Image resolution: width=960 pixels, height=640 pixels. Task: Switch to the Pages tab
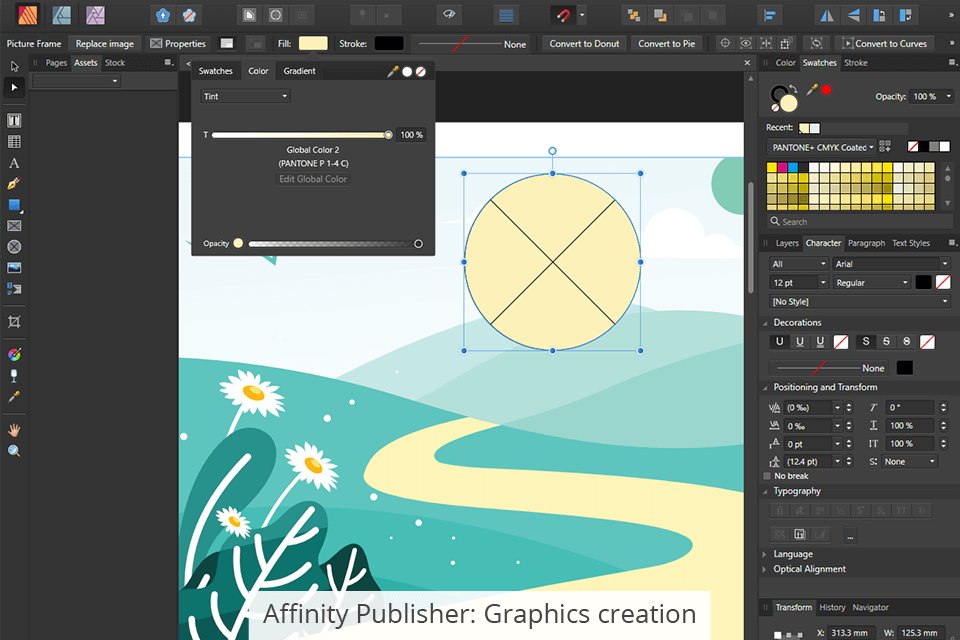coord(56,62)
